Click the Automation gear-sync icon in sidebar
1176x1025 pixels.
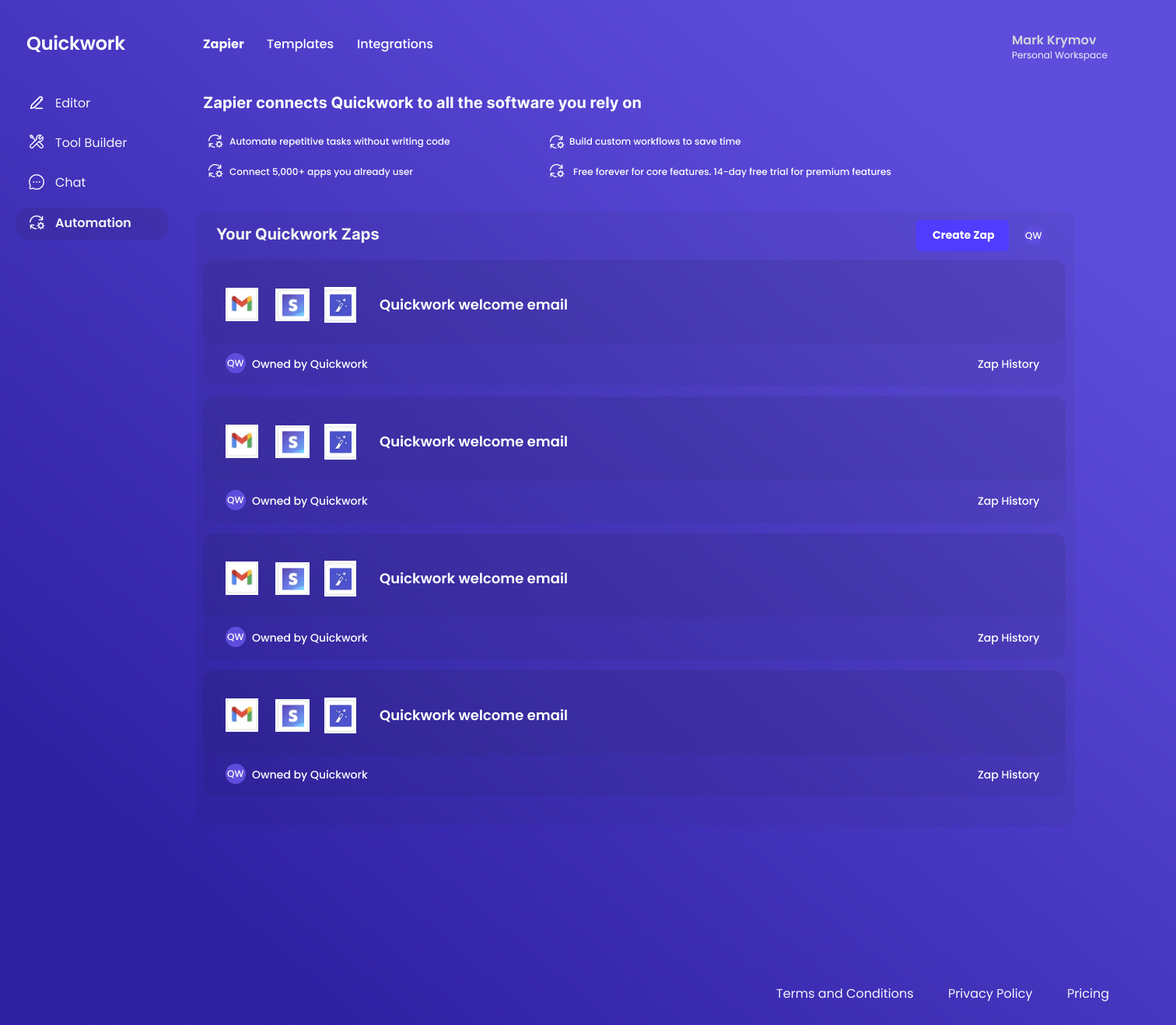37,223
